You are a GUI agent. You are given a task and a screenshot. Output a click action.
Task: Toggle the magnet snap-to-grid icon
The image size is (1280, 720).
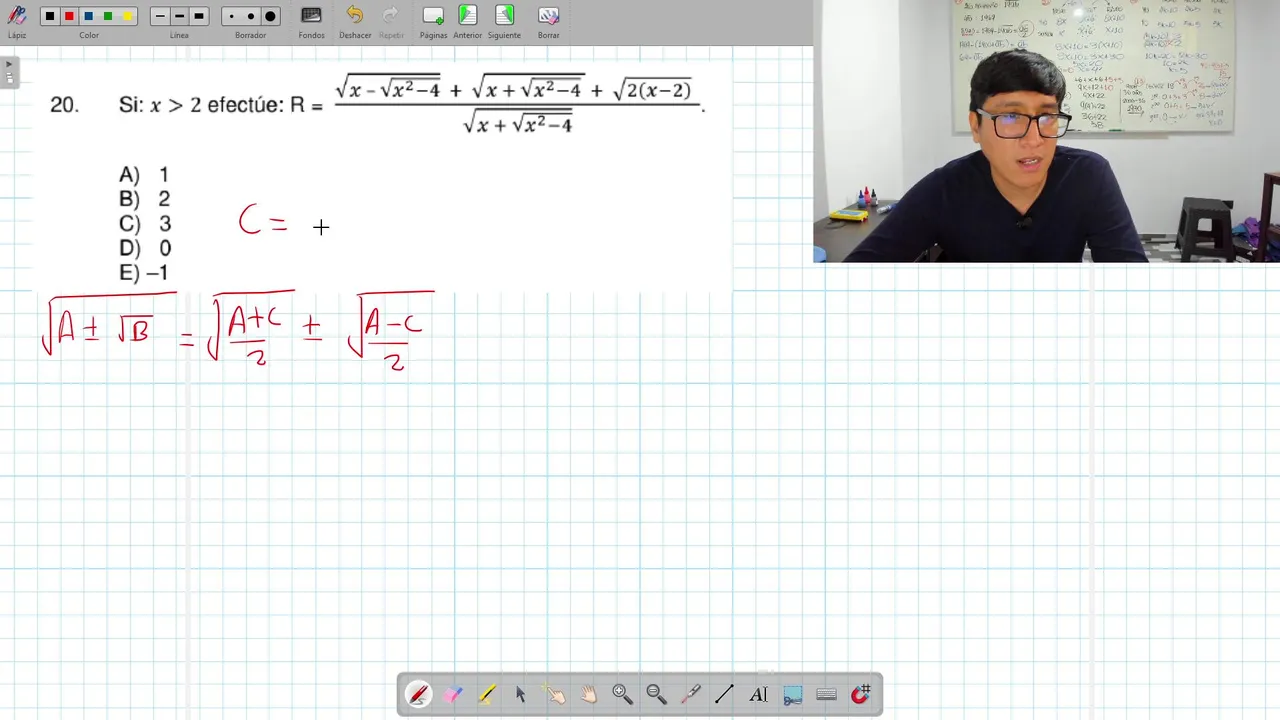pyautogui.click(x=861, y=694)
